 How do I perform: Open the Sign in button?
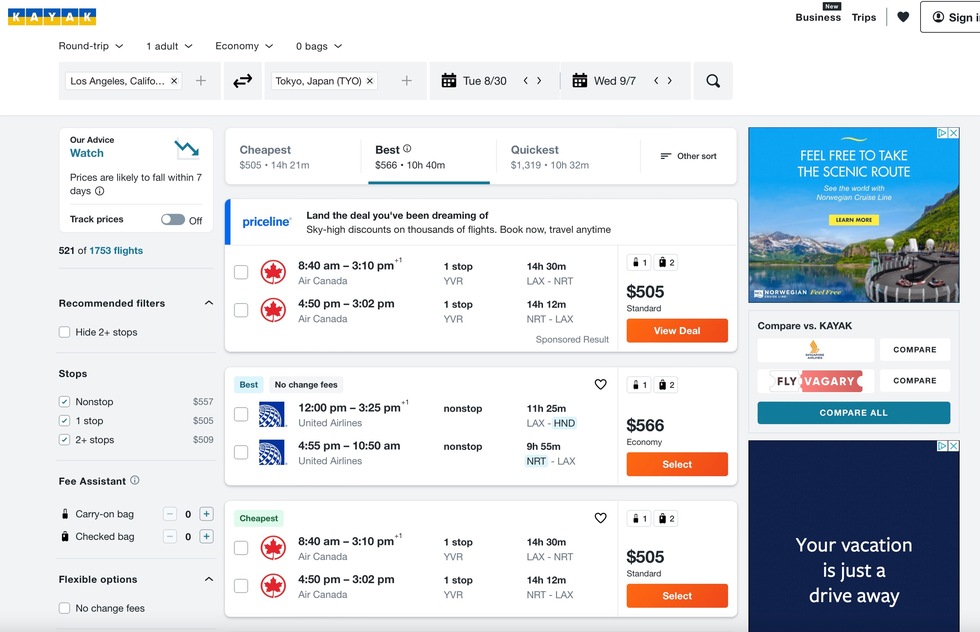[950, 17]
